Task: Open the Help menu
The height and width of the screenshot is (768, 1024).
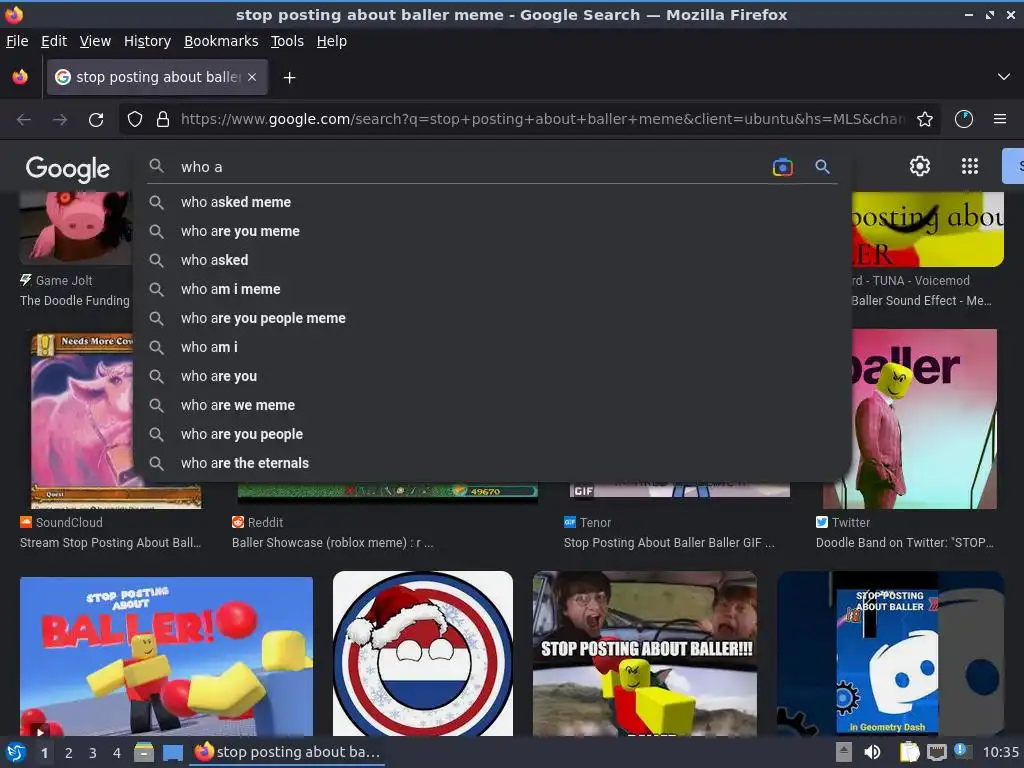Action: (332, 41)
